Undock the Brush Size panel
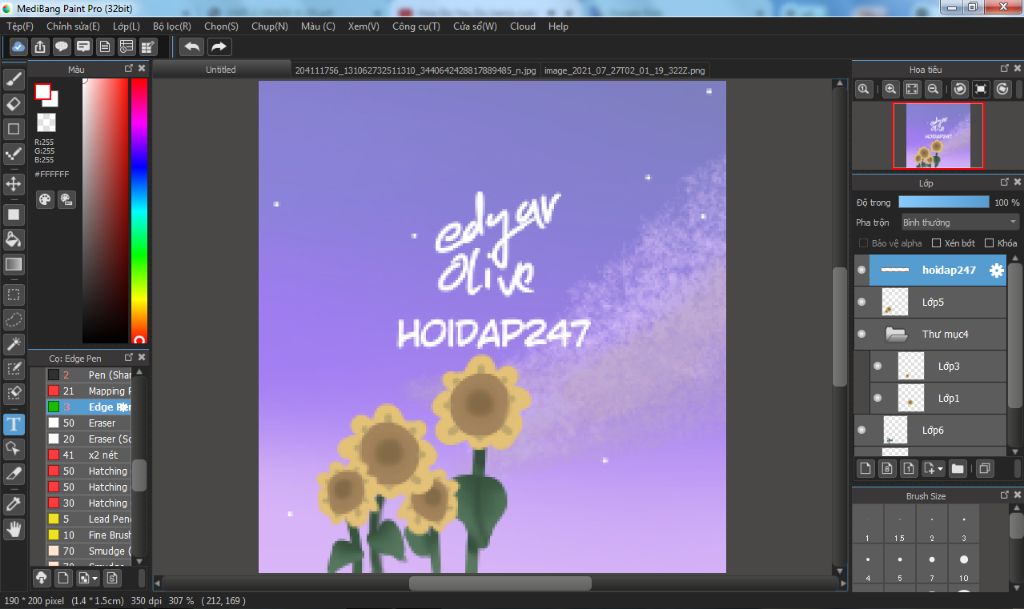1024x609 pixels. click(1004, 495)
